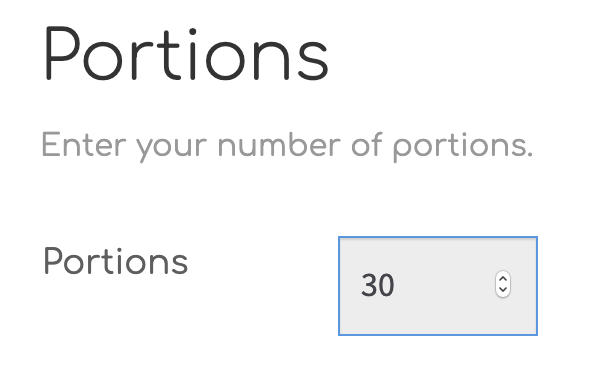
Task: Click the value 30 in the input
Action: pos(377,285)
